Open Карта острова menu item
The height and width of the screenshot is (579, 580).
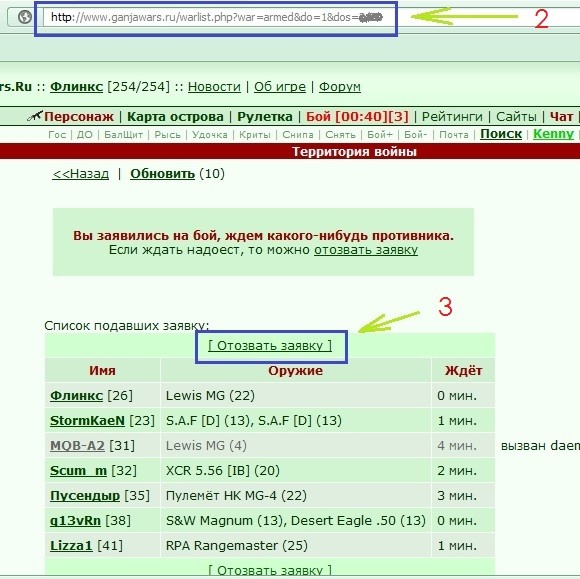click(175, 117)
